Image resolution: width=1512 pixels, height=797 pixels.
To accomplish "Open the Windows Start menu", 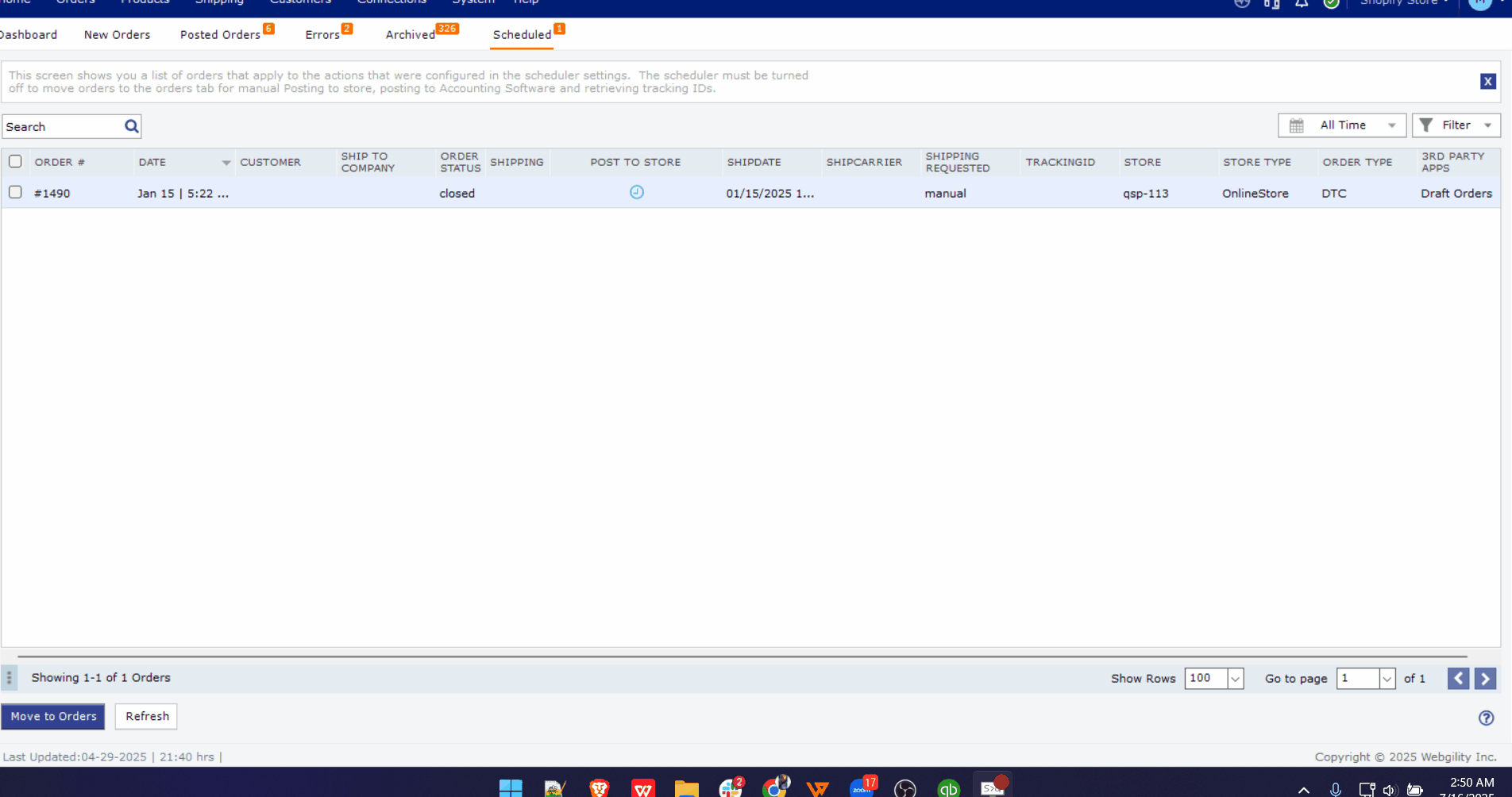I will [511, 788].
